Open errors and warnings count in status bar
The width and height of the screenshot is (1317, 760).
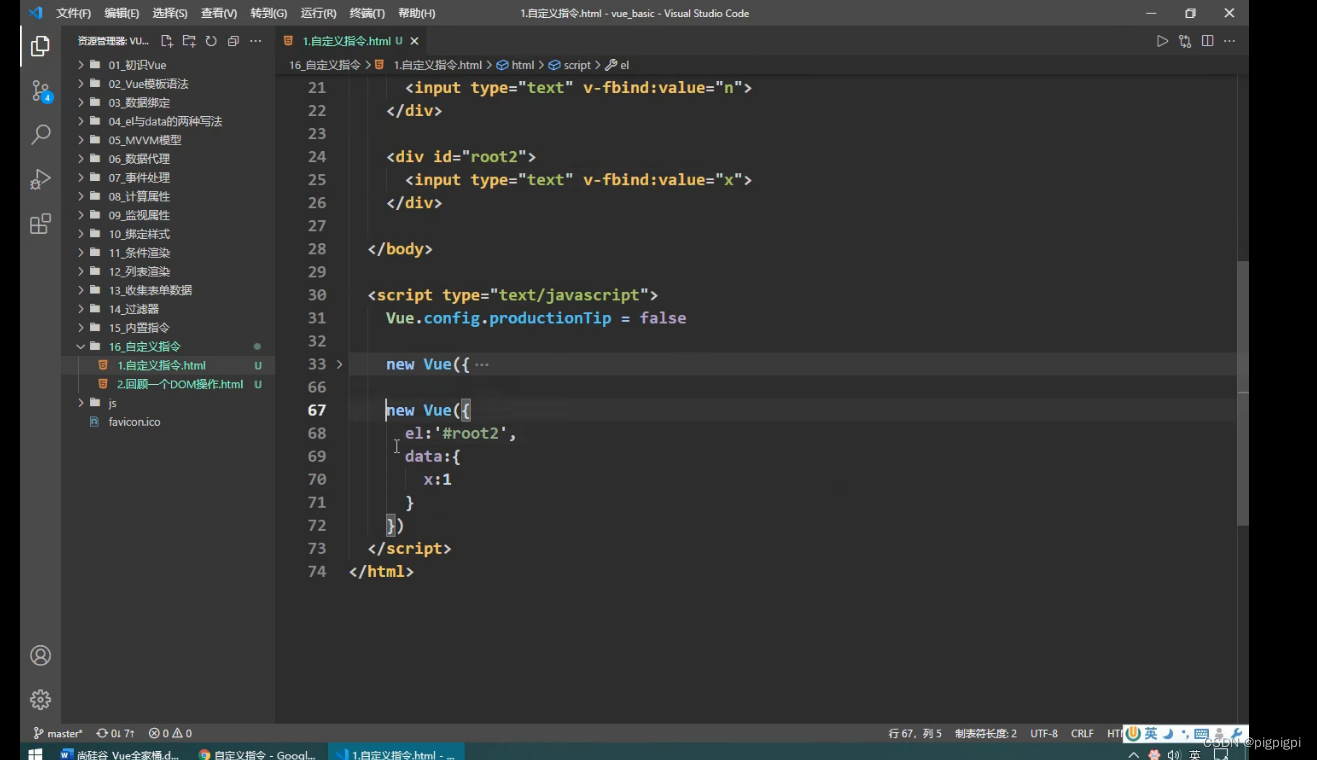tap(170, 733)
